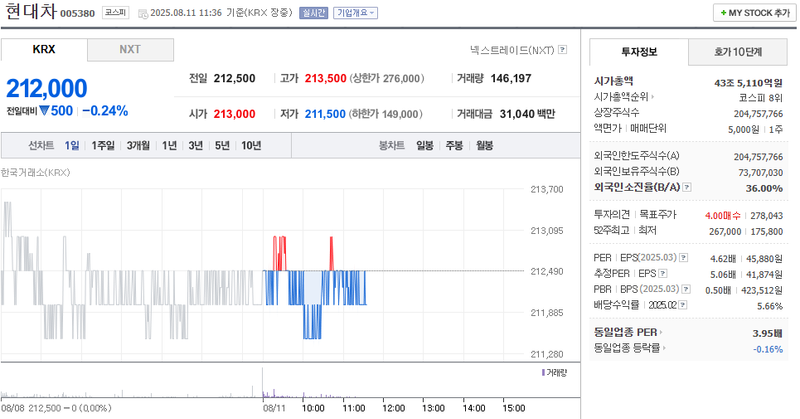This screenshot has width=800, height=419.
Task: Show the 10년 line chart
Action: 252,145
